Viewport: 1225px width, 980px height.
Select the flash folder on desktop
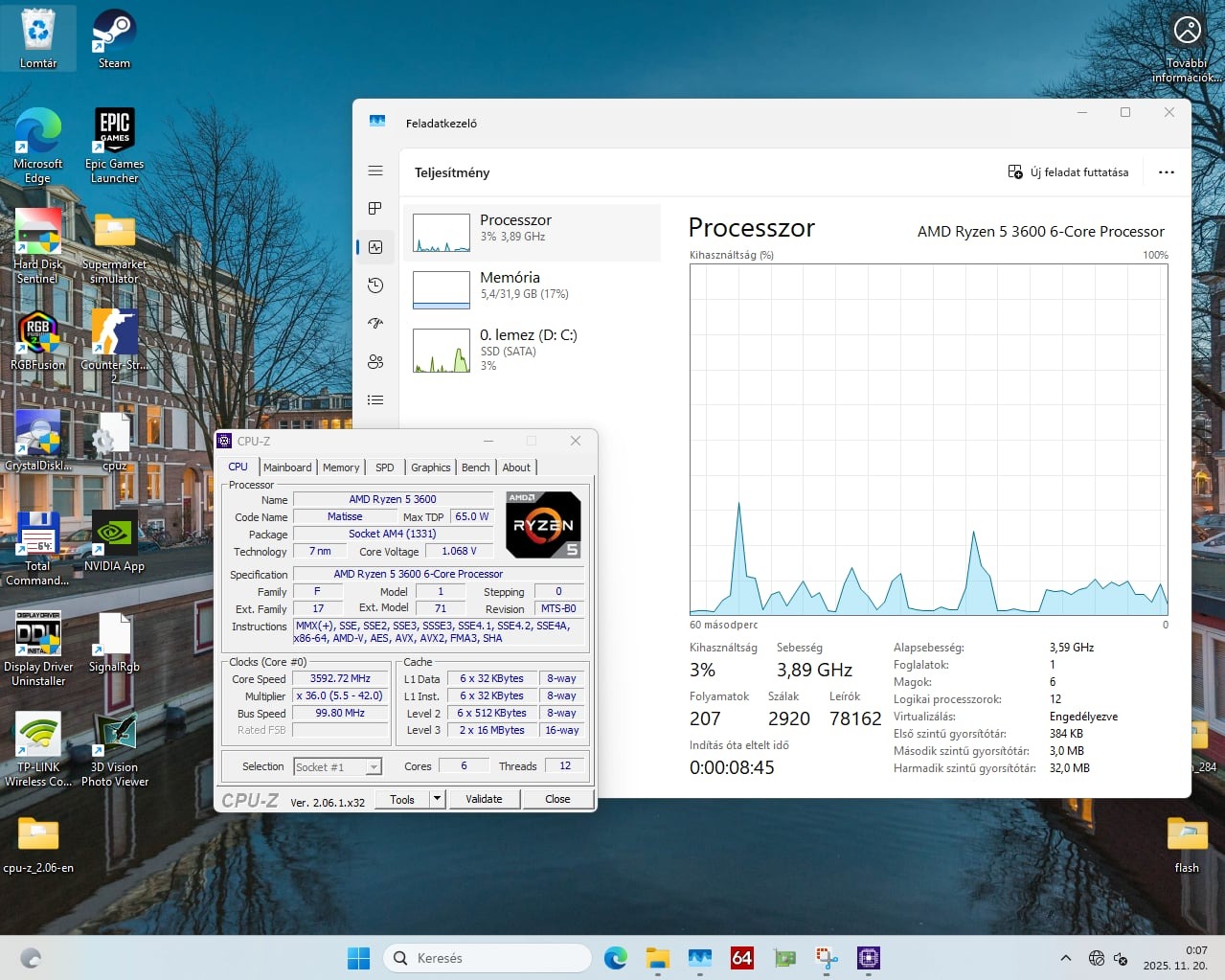pos(1187,844)
